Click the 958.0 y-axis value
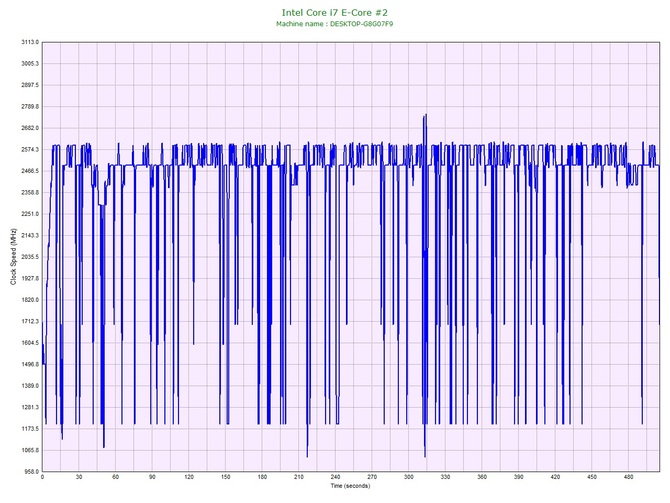Image resolution: width=670 pixels, height=503 pixels. pos(31,472)
